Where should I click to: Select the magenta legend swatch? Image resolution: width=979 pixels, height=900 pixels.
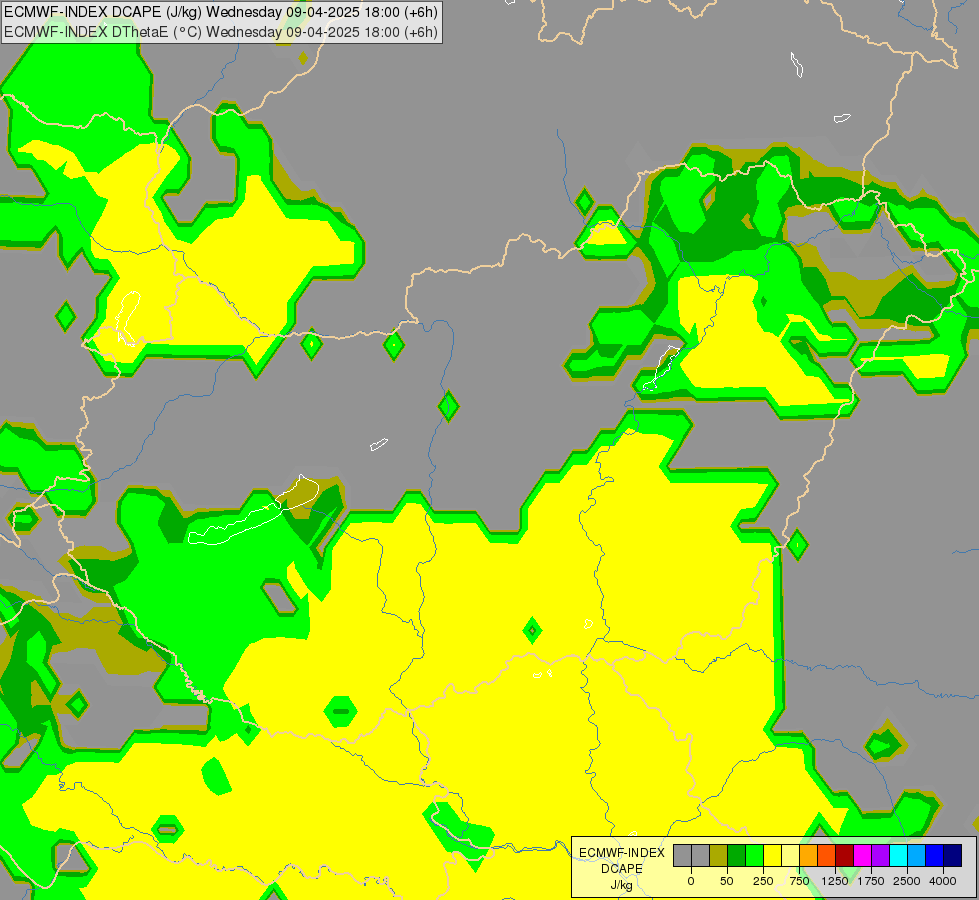pyautogui.click(x=863, y=855)
